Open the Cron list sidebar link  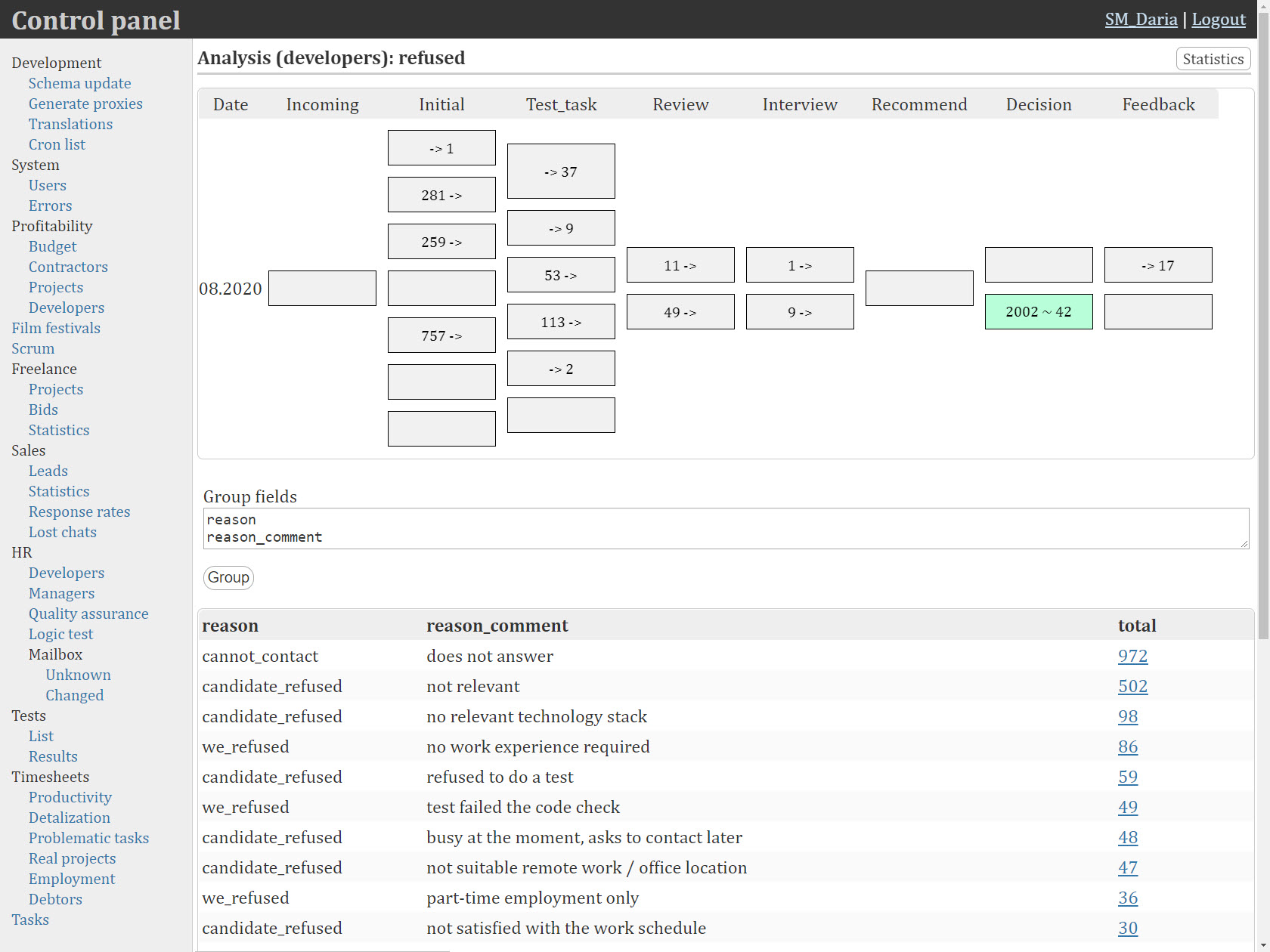57,144
